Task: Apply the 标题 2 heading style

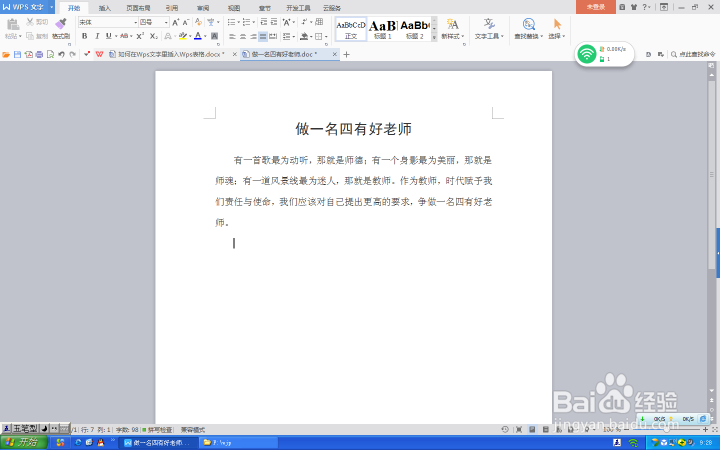Action: (415, 29)
